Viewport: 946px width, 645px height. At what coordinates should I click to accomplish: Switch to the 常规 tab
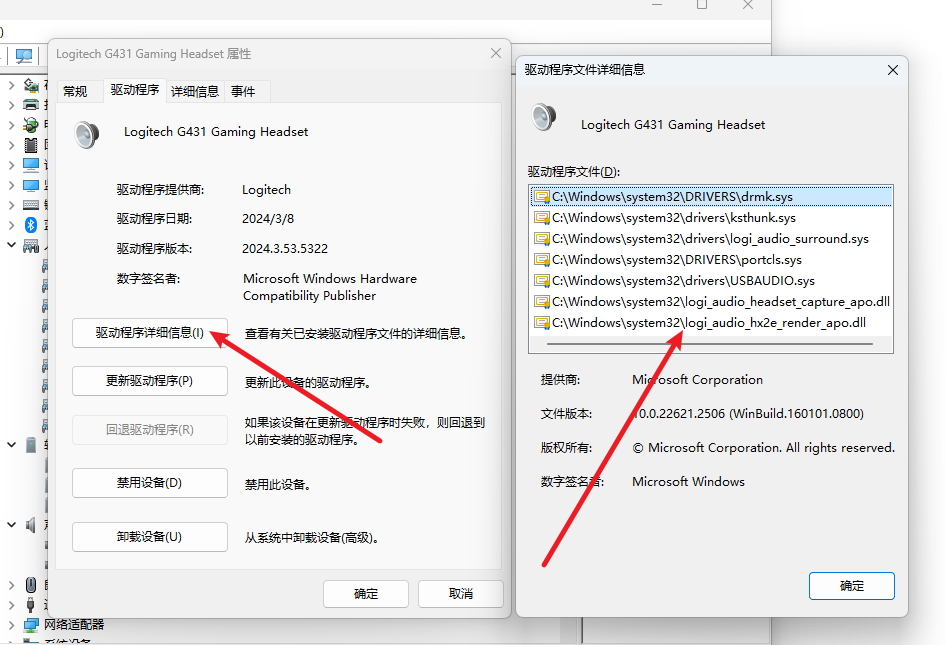click(75, 91)
